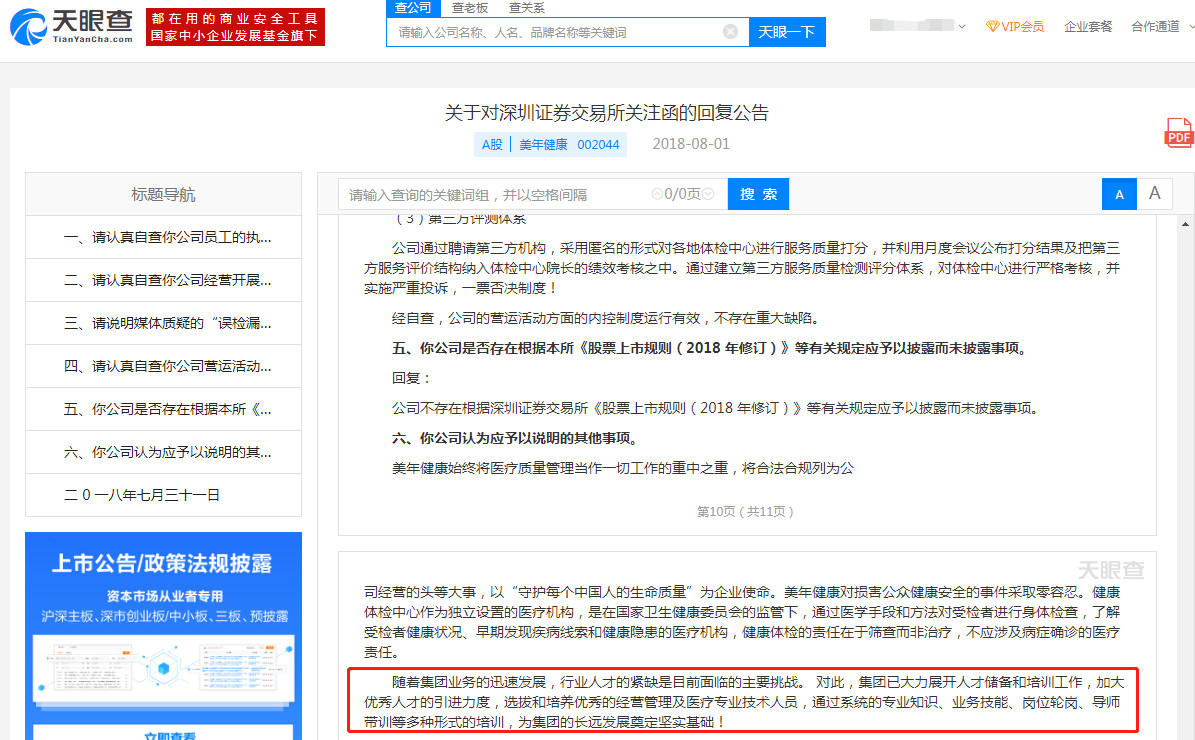Jump to section 五、你公司是否存在根据本所
This screenshot has width=1195, height=740.
click(164, 409)
